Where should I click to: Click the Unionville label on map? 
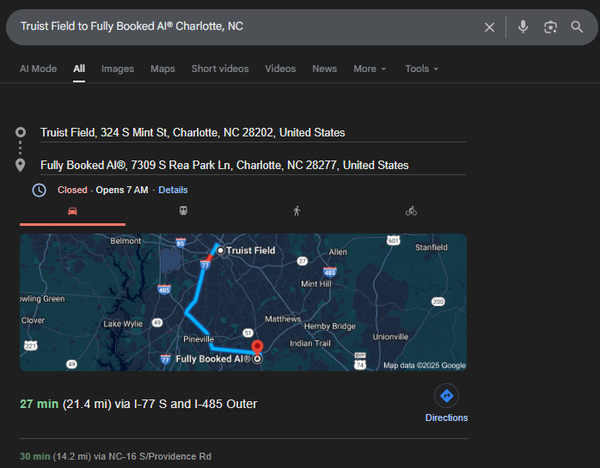[390, 337]
